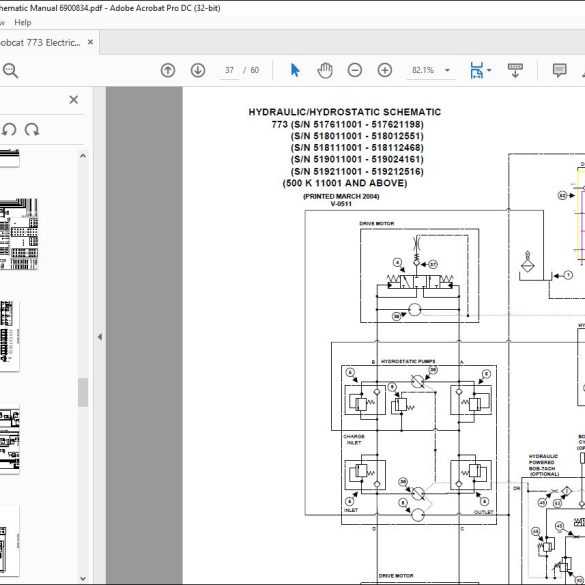Open the Help menu
The width and height of the screenshot is (585, 585).
(22, 22)
